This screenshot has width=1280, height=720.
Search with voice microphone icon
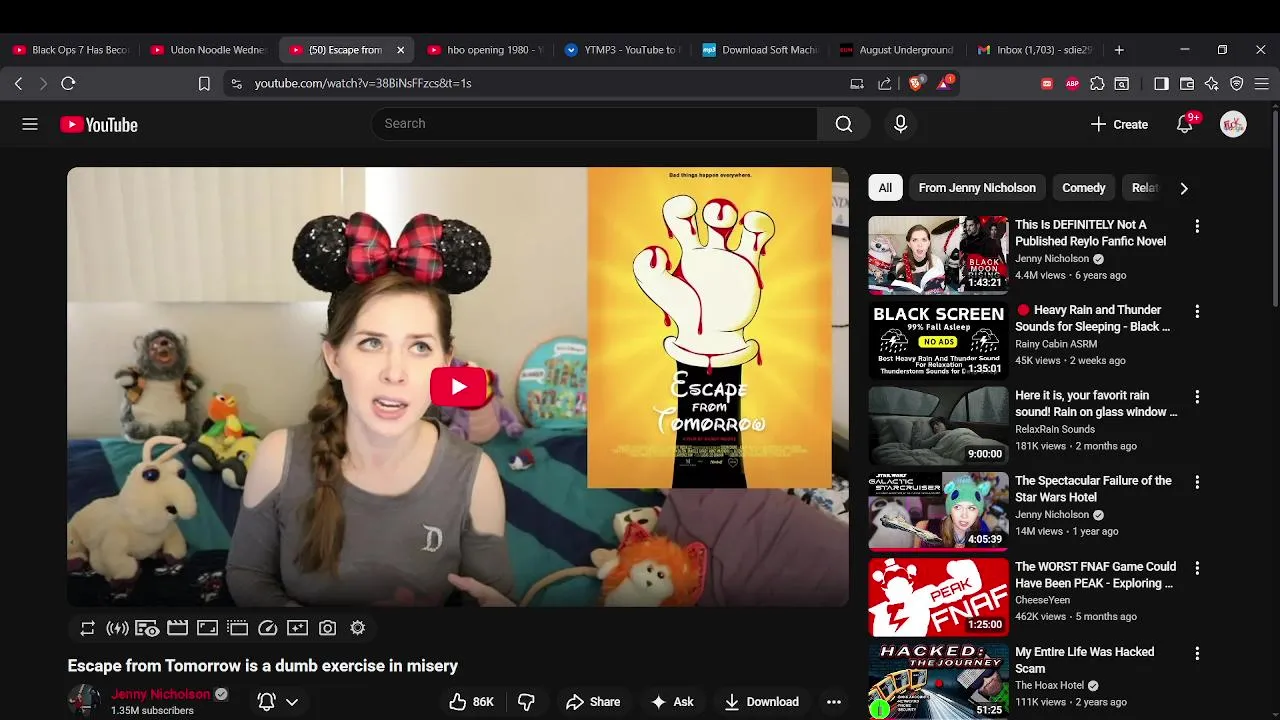tap(900, 124)
